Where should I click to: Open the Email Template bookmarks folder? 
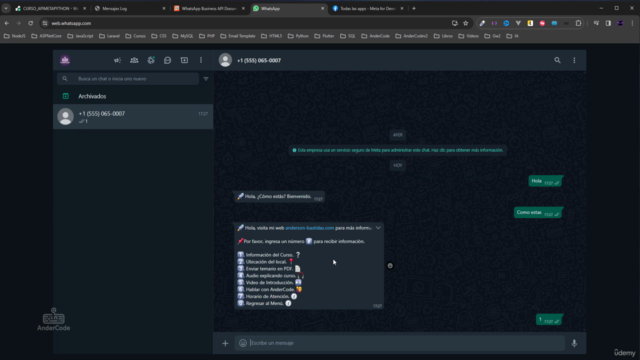tap(238, 36)
